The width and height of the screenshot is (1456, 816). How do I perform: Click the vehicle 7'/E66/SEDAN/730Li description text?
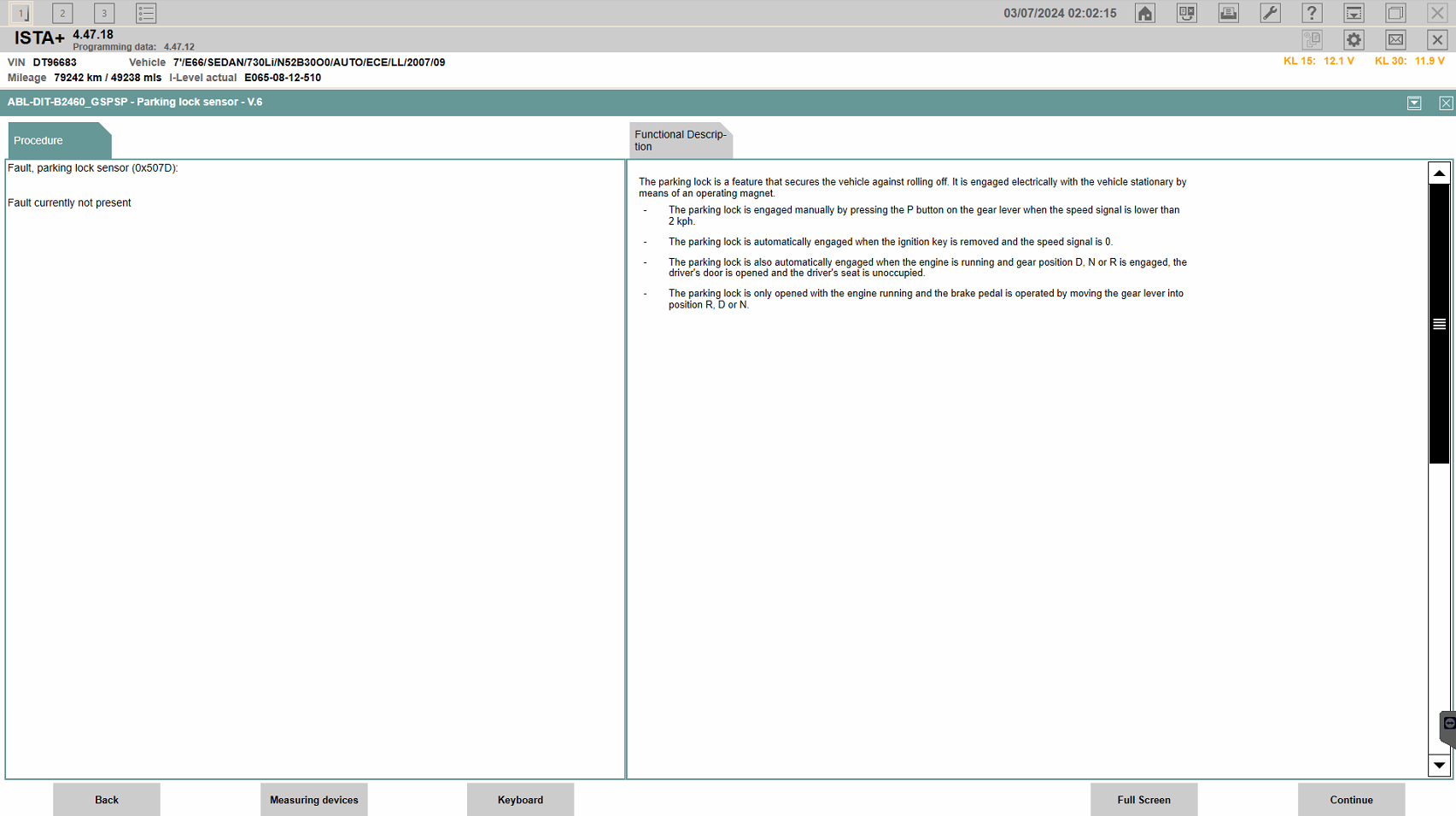(x=309, y=62)
